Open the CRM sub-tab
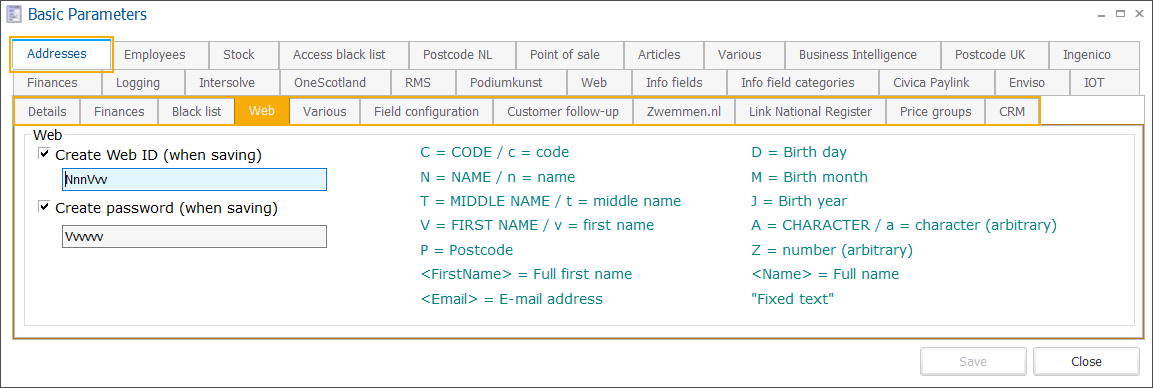Screen dimensions: 1153x388 tap(1012, 112)
